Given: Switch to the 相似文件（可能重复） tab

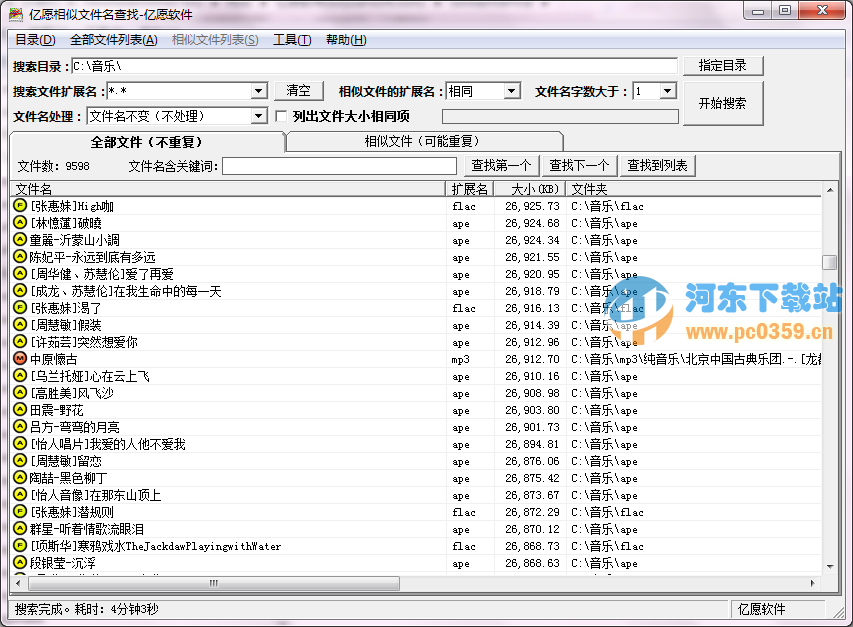Looking at the screenshot, I should pos(424,140).
